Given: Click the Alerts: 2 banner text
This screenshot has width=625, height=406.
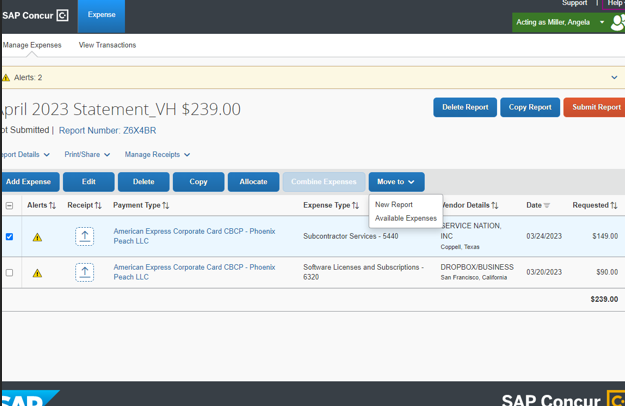Looking at the screenshot, I should point(28,78).
